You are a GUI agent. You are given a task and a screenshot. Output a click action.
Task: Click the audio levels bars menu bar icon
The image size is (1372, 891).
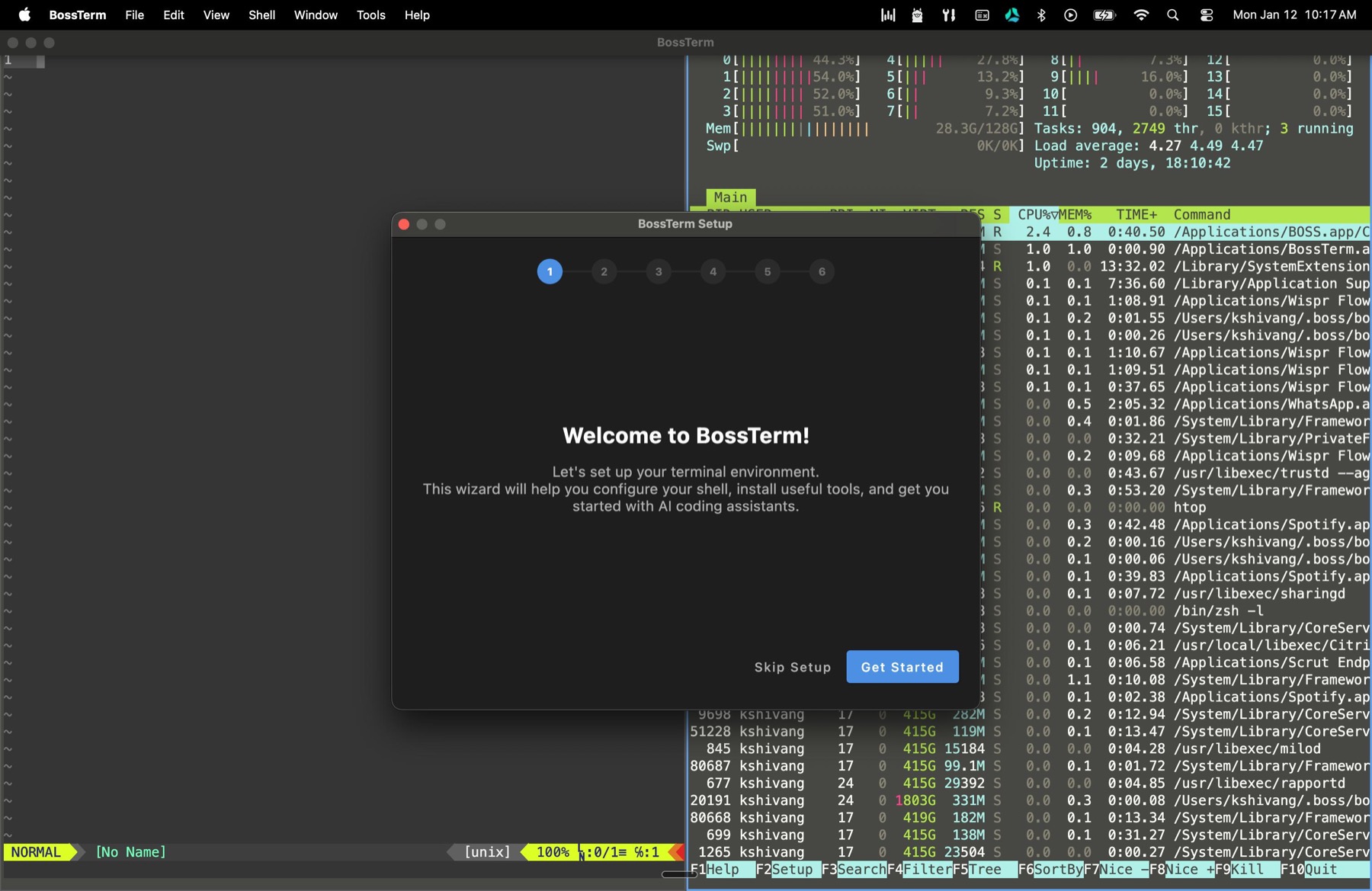point(888,14)
